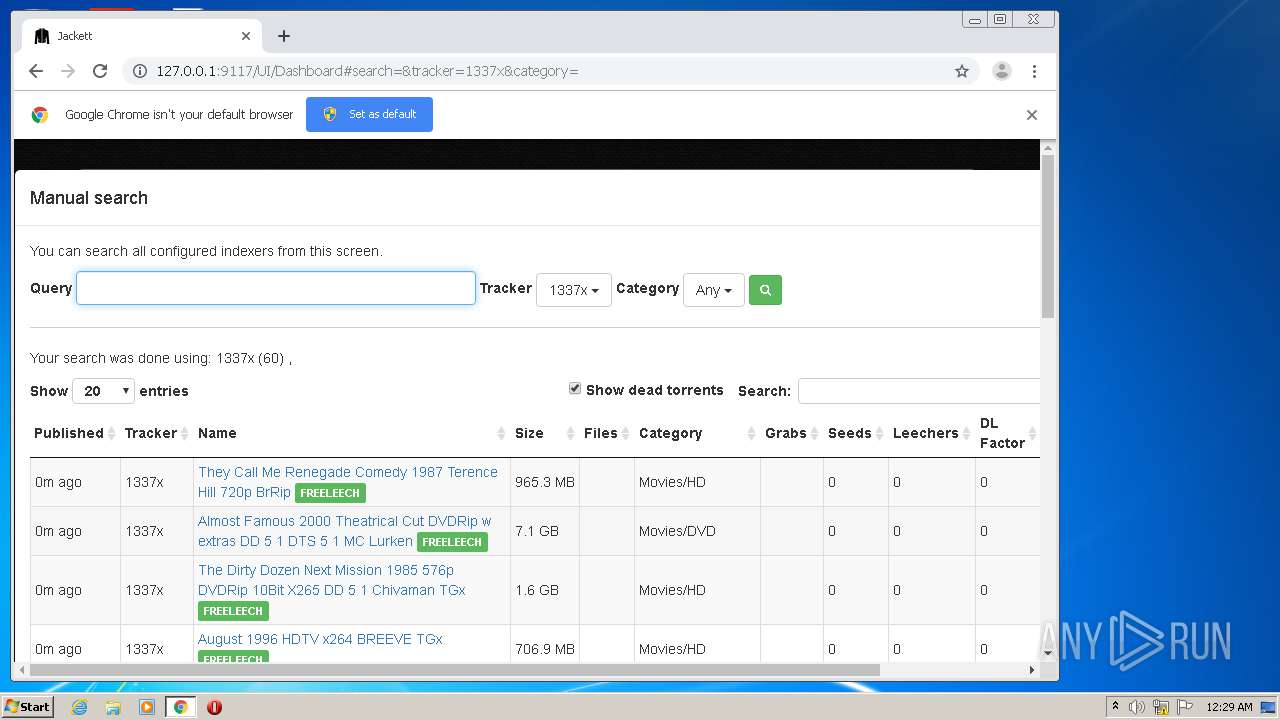The image size is (1280, 720).
Task: Sort the table by Leechers column
Action: (932, 433)
